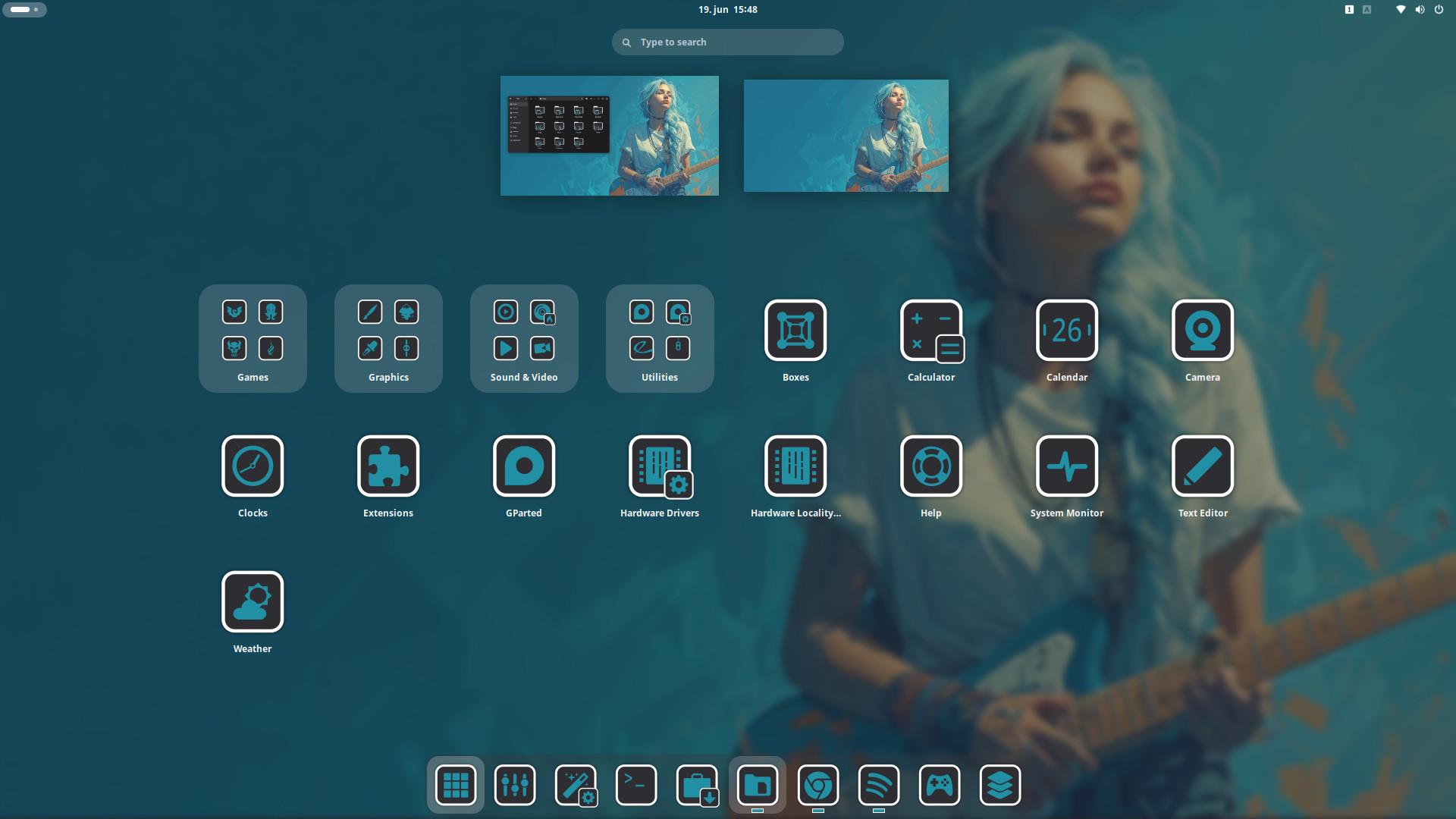Screen dimensions: 1456x819
Task: Open the magic wand settings app in dock
Action: coord(576,785)
